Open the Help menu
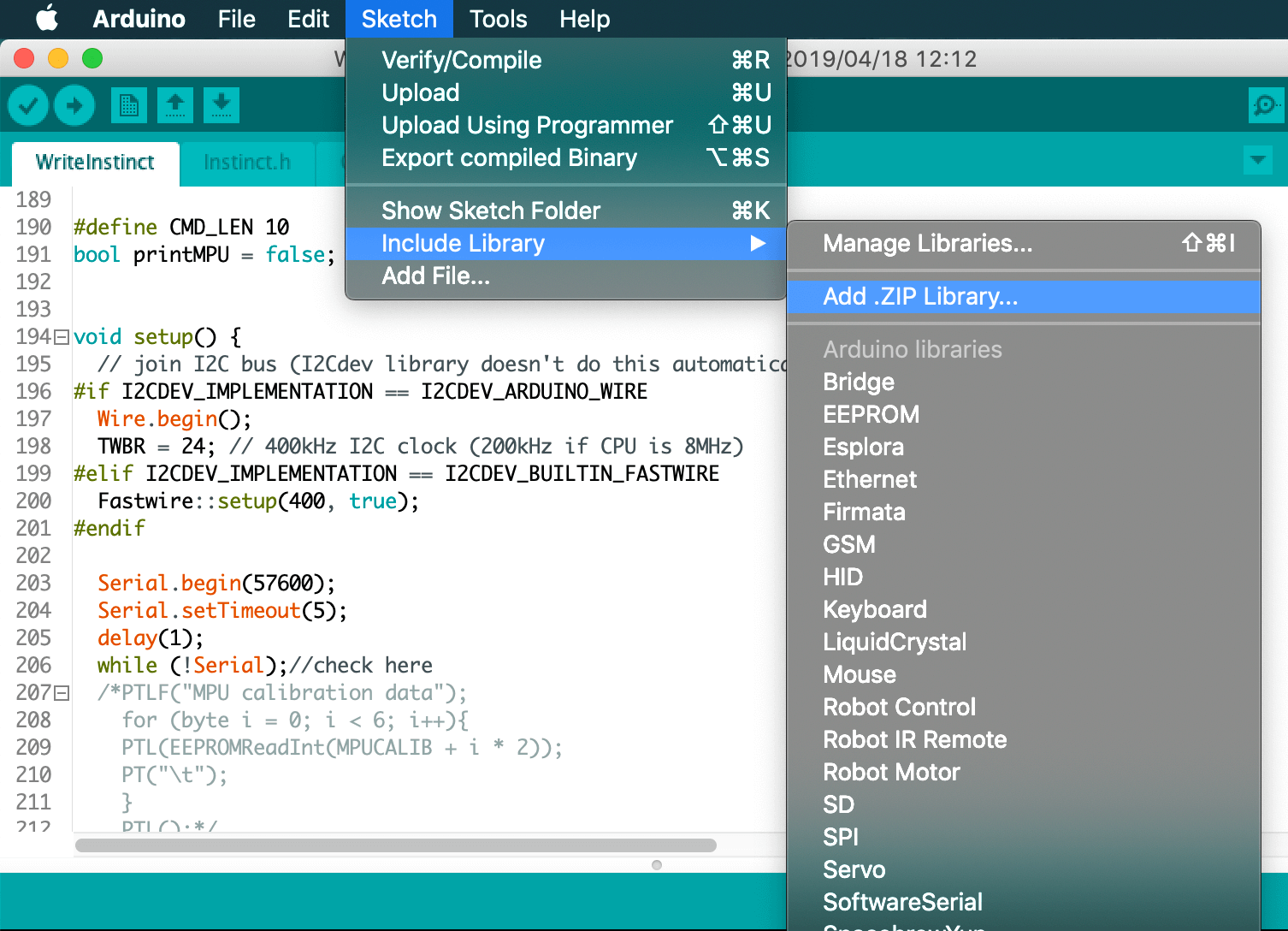The height and width of the screenshot is (931, 1288). tap(585, 19)
